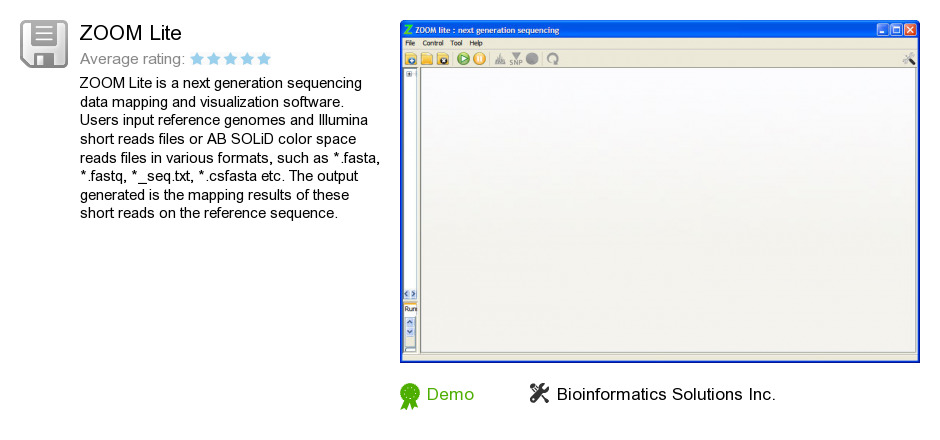Image resolution: width=940 pixels, height=440 pixels.
Task: Open the Tool menu
Action: pyautogui.click(x=456, y=43)
